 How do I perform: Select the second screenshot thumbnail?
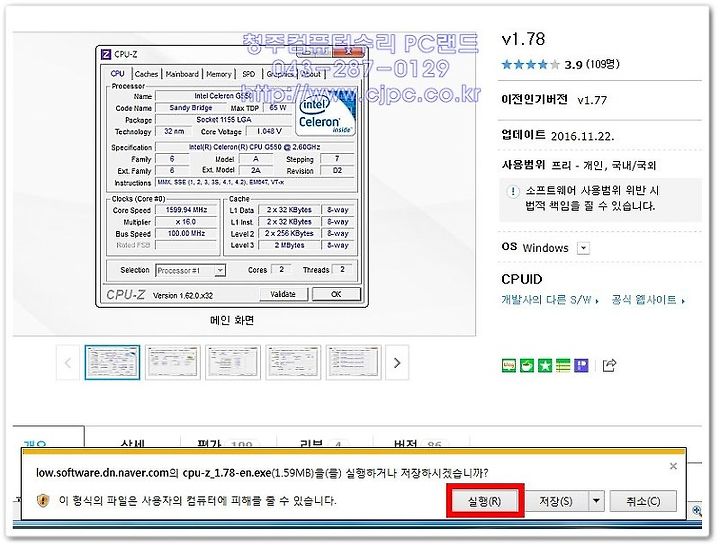pos(173,363)
